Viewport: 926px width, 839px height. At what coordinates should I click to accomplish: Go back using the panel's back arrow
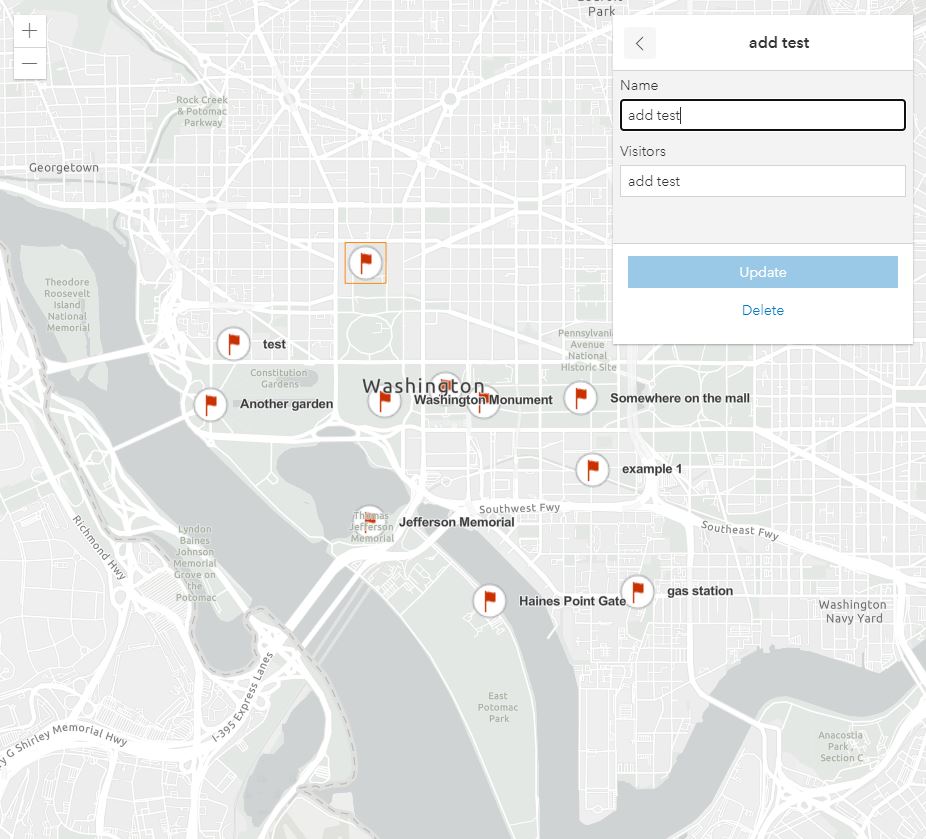pos(640,43)
